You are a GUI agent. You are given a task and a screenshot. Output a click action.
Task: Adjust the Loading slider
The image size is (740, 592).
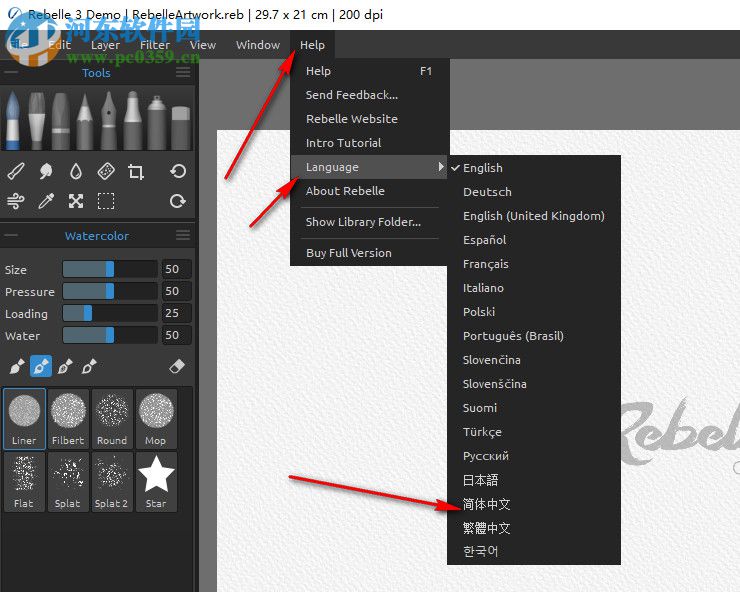click(x=110, y=313)
